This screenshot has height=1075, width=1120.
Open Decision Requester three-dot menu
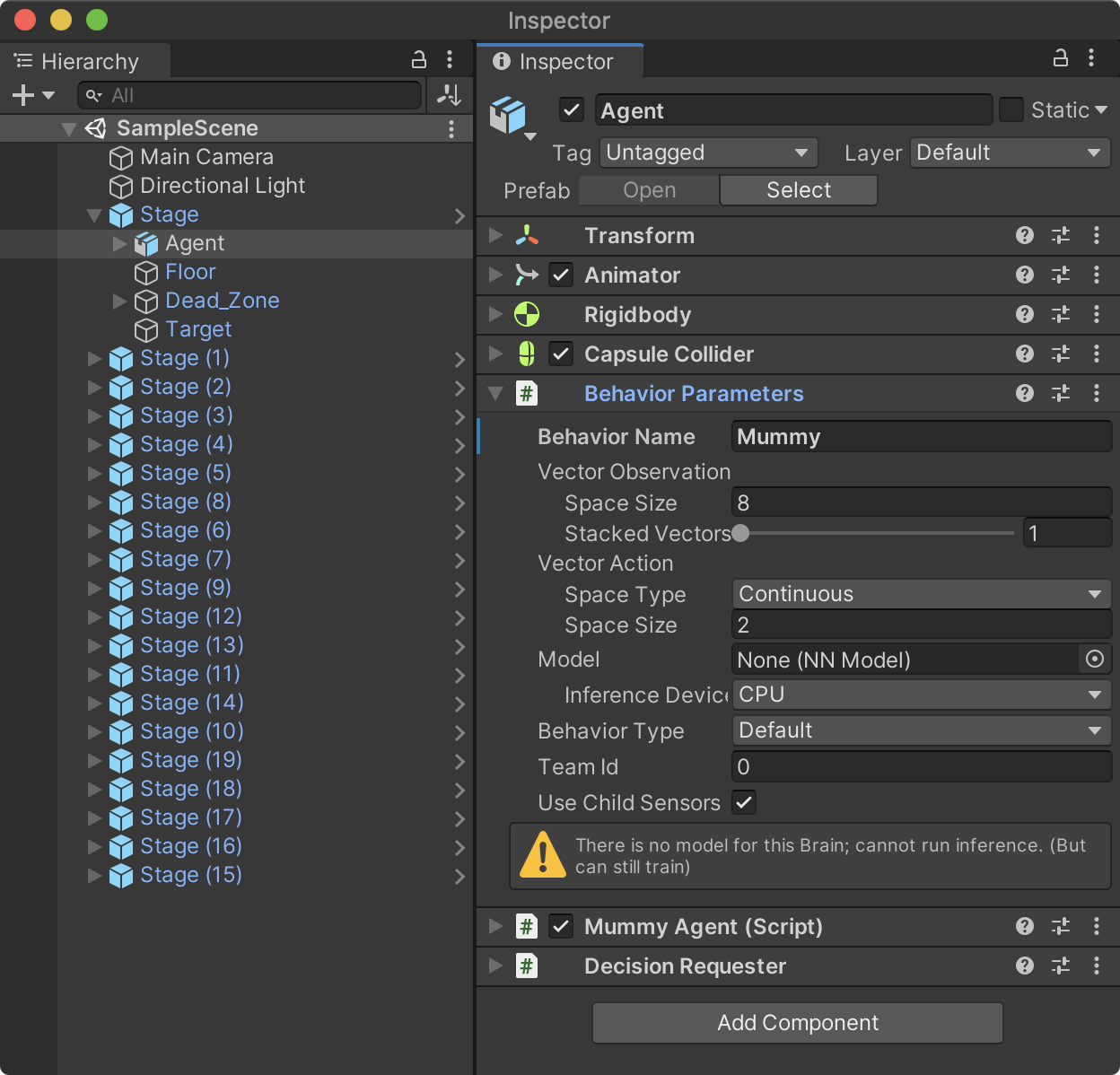coord(1097,966)
